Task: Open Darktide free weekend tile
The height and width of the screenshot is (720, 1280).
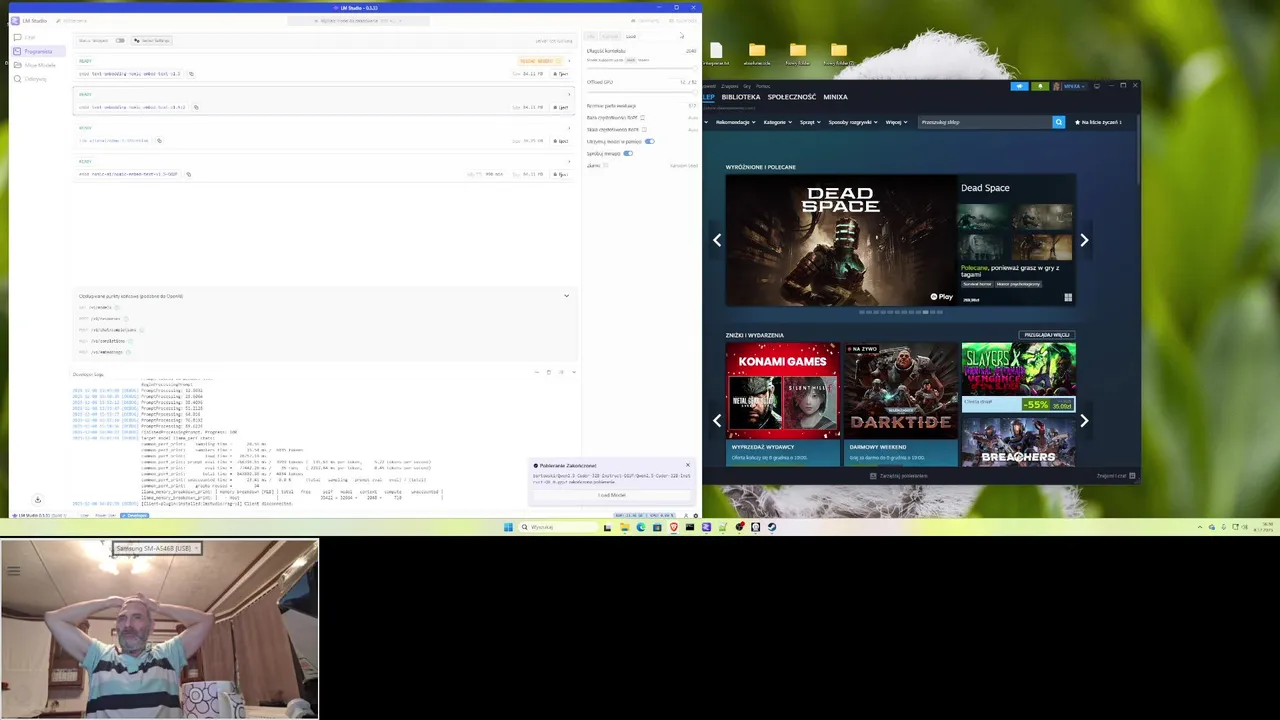Action: [x=900, y=404]
